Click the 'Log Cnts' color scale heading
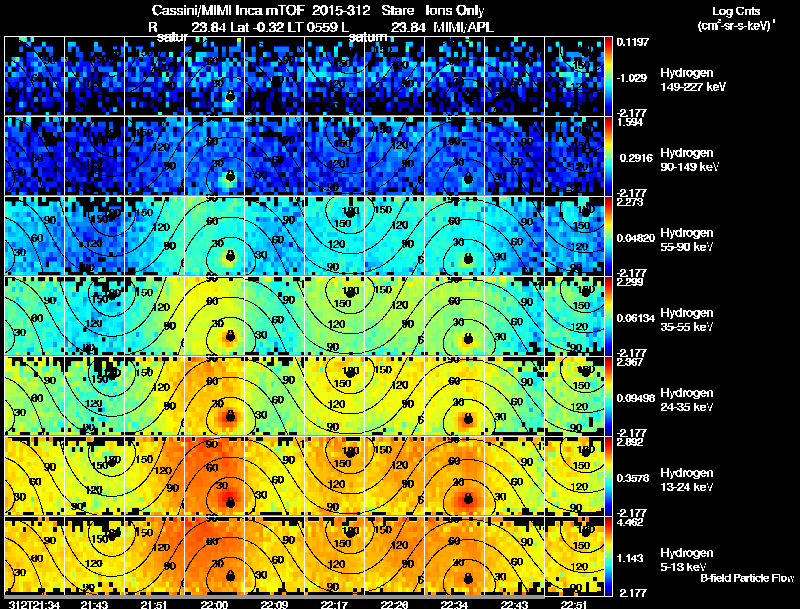This screenshot has height=609, width=800. [736, 11]
